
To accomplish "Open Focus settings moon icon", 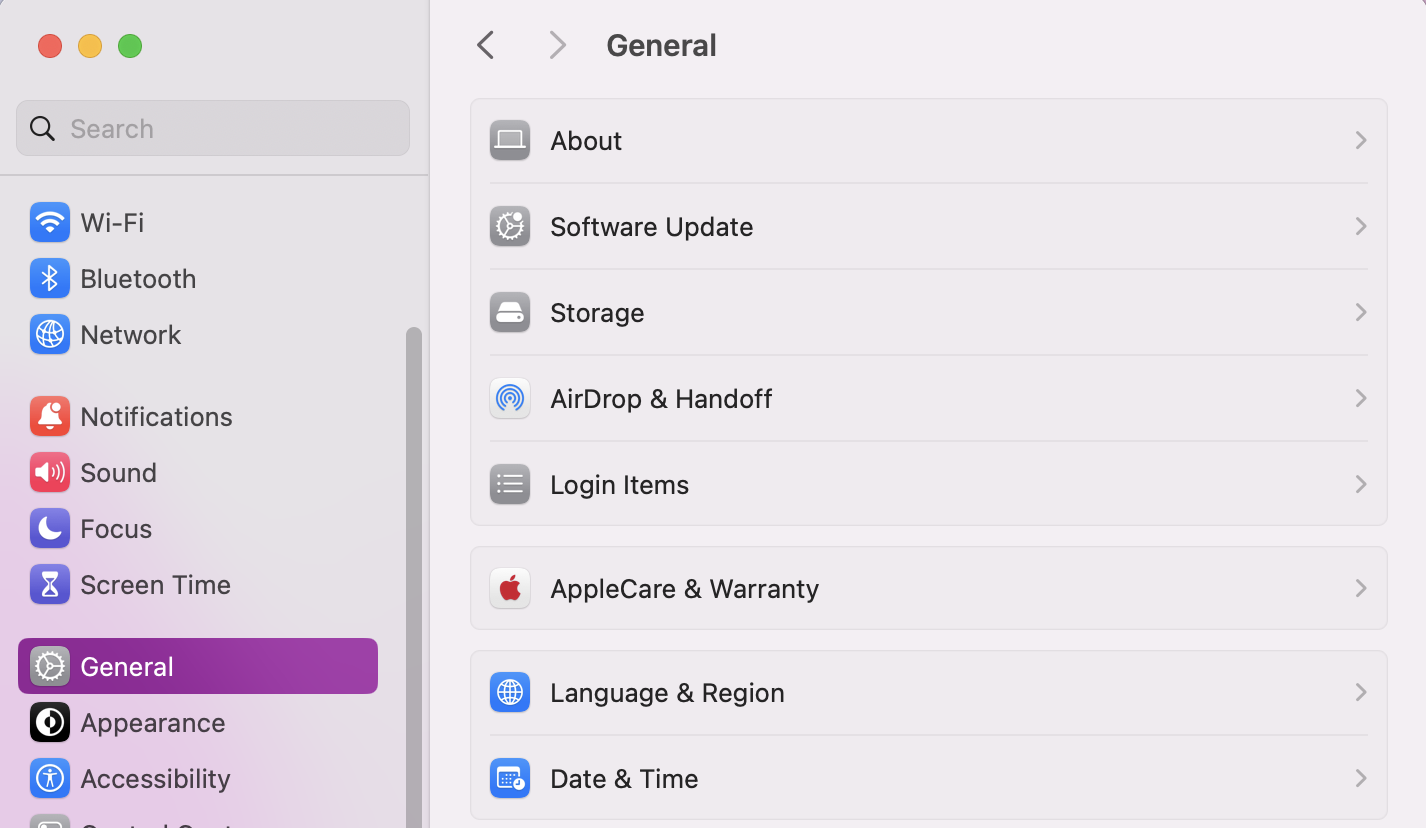I will (x=50, y=528).
